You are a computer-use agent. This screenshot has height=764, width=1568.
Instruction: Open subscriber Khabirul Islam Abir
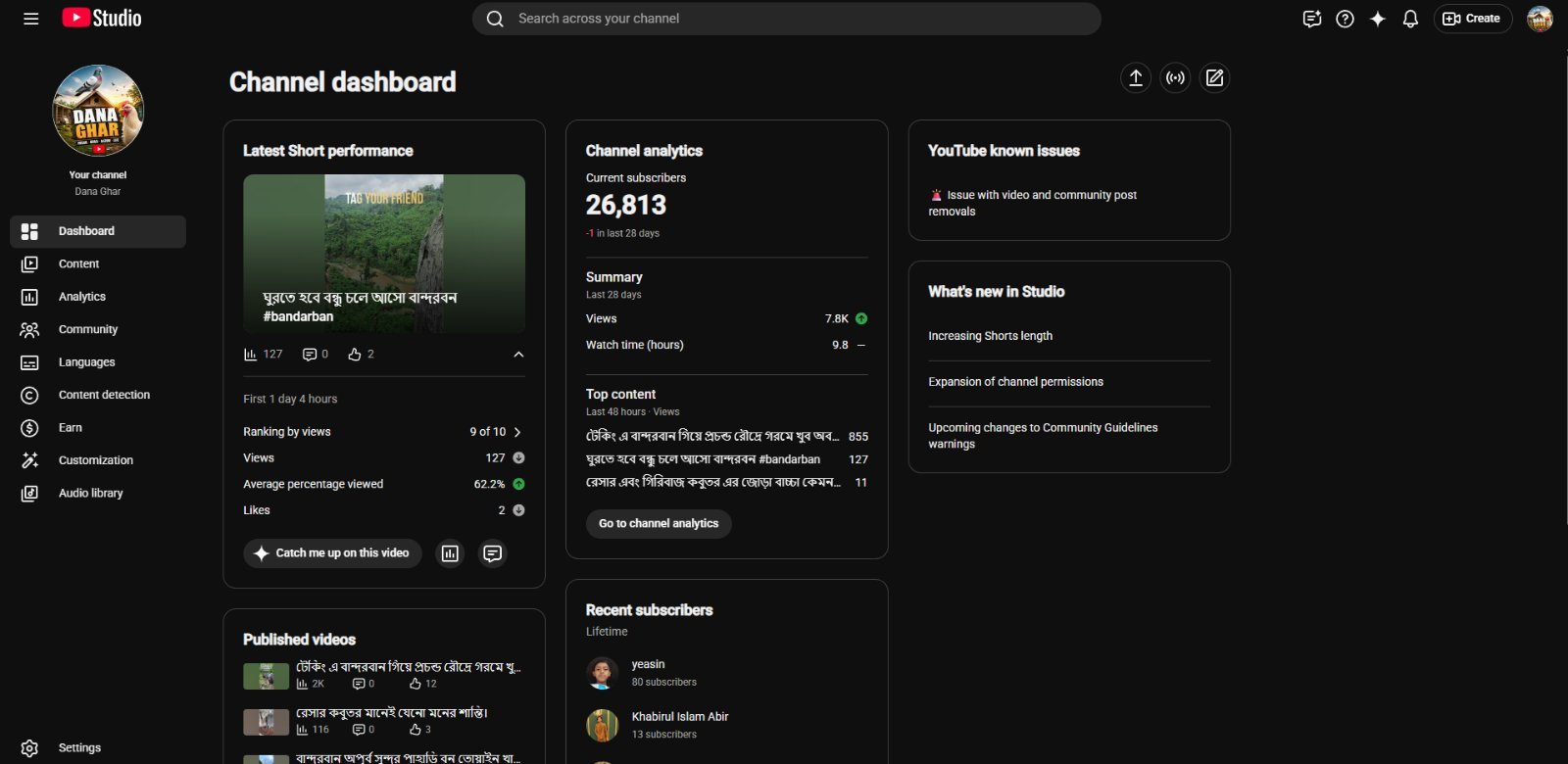[679, 717]
